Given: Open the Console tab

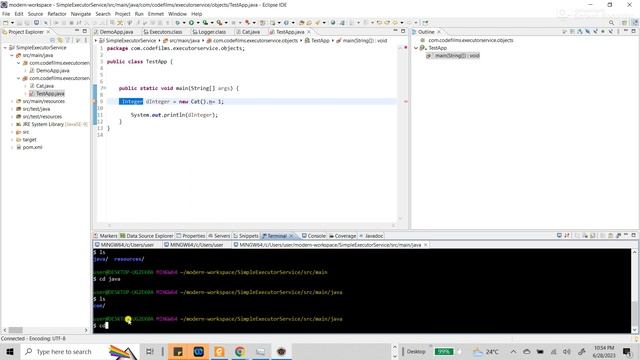Looking at the screenshot, I should 313,236.
